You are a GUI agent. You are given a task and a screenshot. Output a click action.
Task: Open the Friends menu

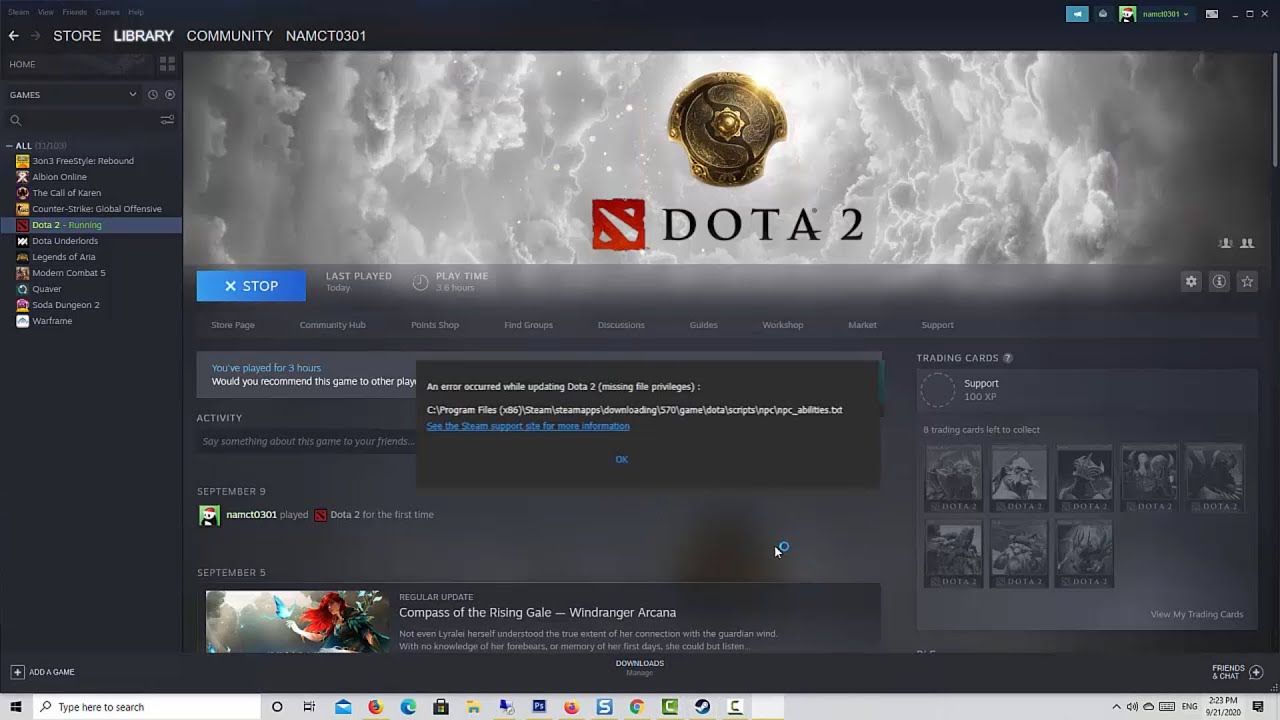[75, 12]
